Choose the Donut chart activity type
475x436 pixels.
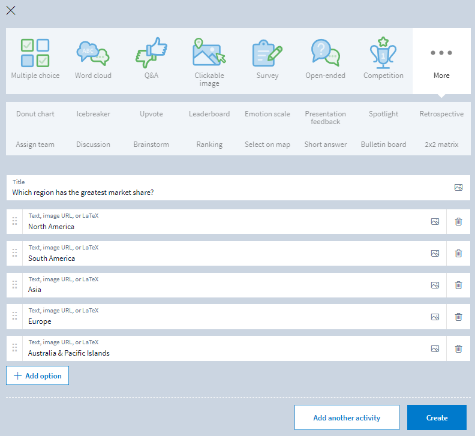point(35,114)
